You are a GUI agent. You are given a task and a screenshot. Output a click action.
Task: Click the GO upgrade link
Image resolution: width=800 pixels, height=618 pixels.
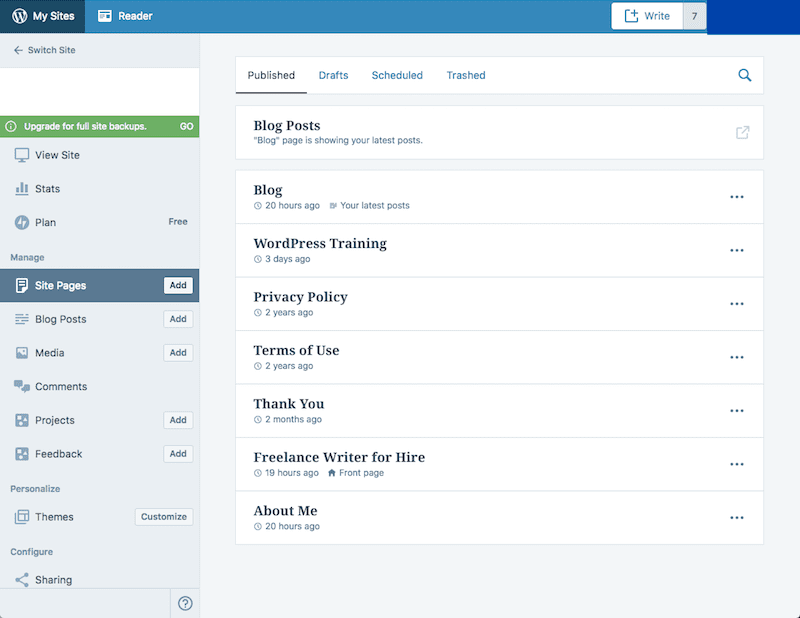pos(186,127)
